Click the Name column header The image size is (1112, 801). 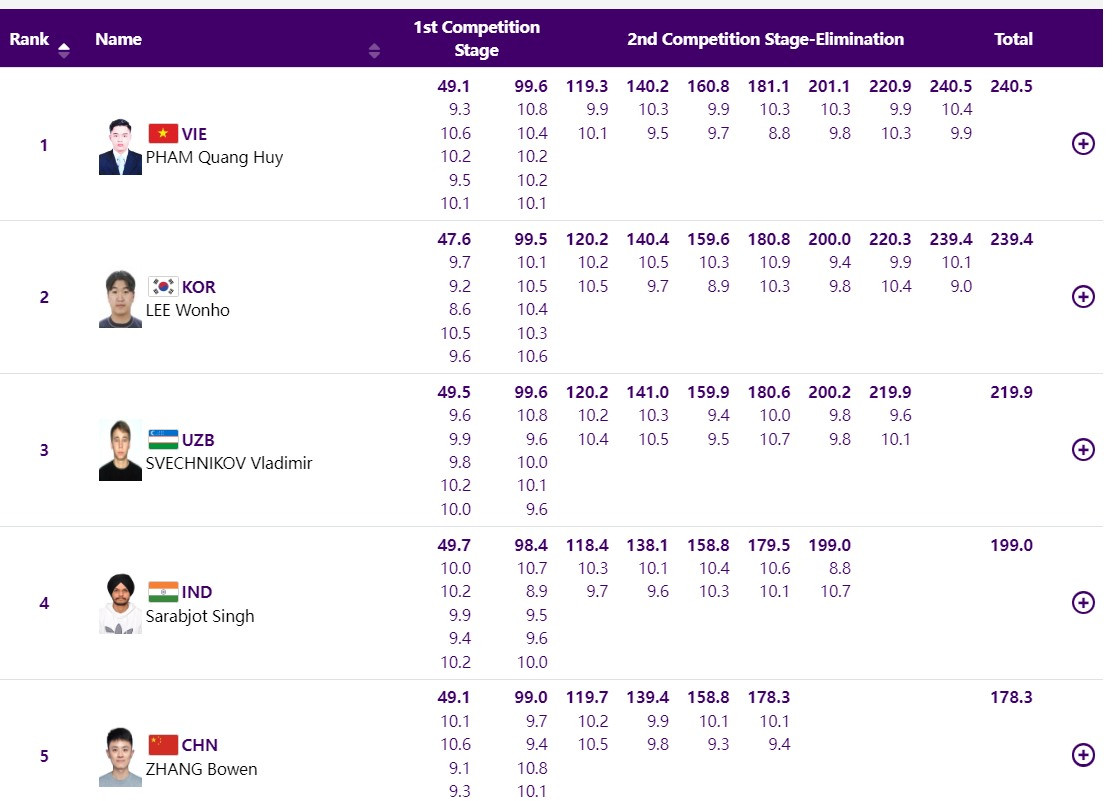(x=118, y=39)
